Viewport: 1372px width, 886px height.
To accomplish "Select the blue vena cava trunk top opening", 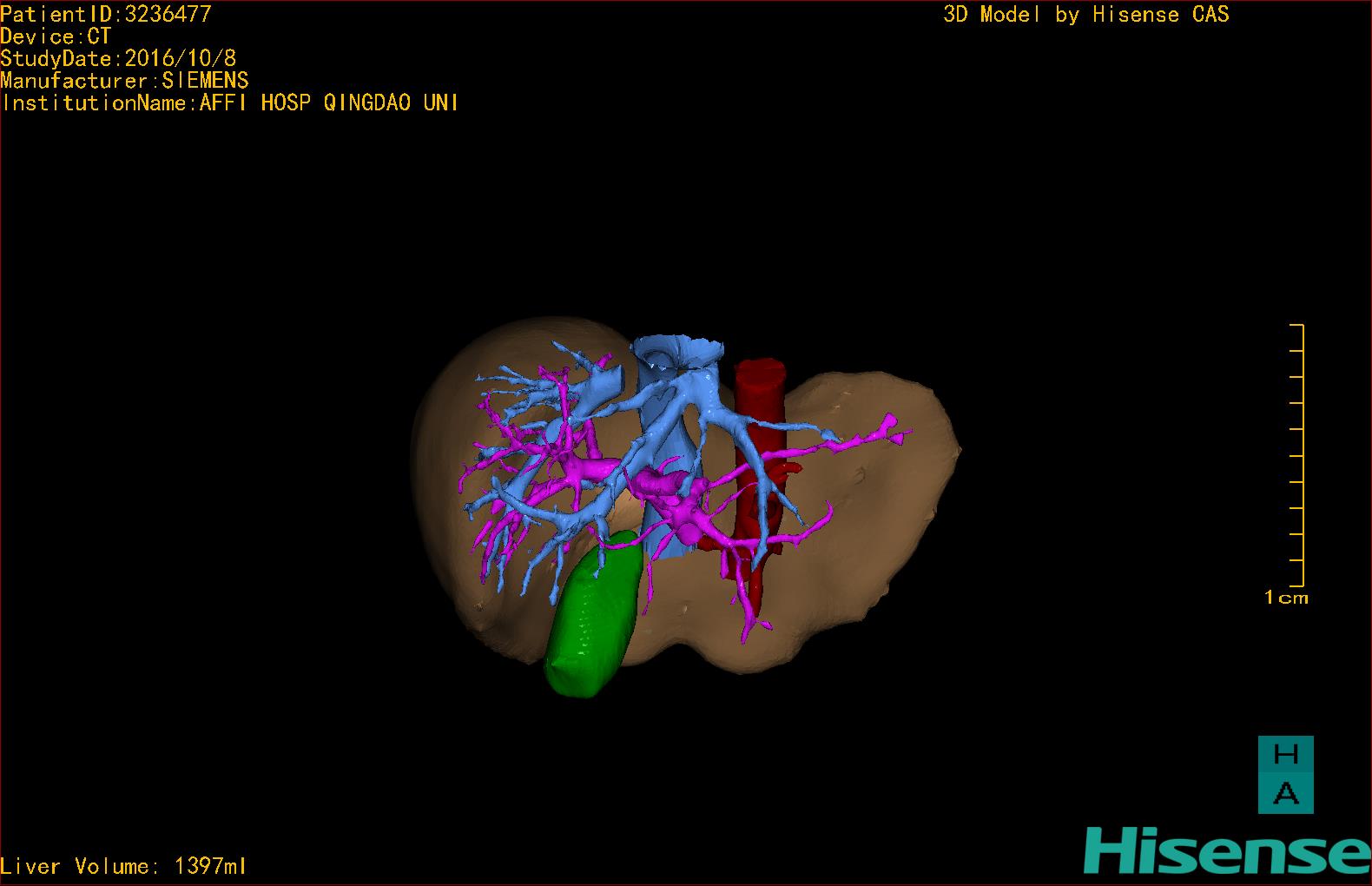I will 677,352.
